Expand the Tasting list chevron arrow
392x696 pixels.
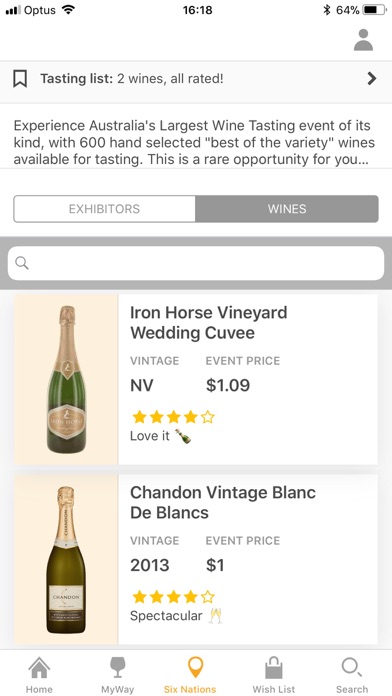372,79
